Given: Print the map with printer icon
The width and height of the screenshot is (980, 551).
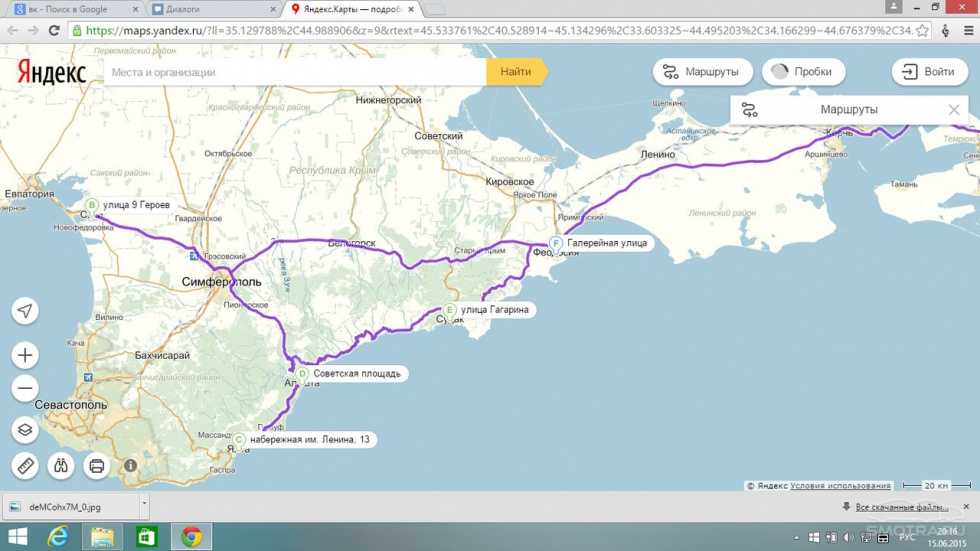Looking at the screenshot, I should click(96, 465).
